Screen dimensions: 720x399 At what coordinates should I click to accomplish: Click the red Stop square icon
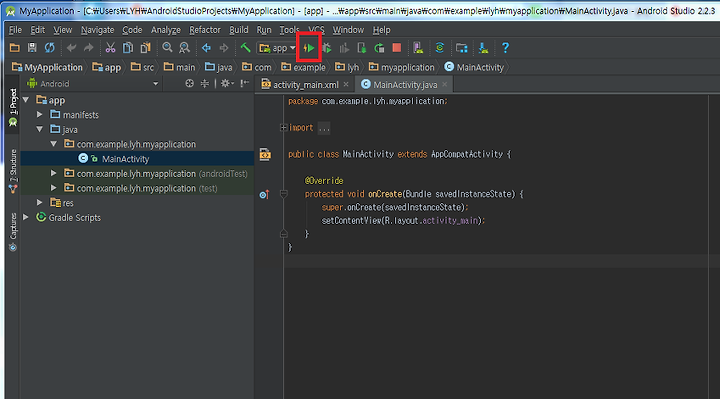(397, 48)
